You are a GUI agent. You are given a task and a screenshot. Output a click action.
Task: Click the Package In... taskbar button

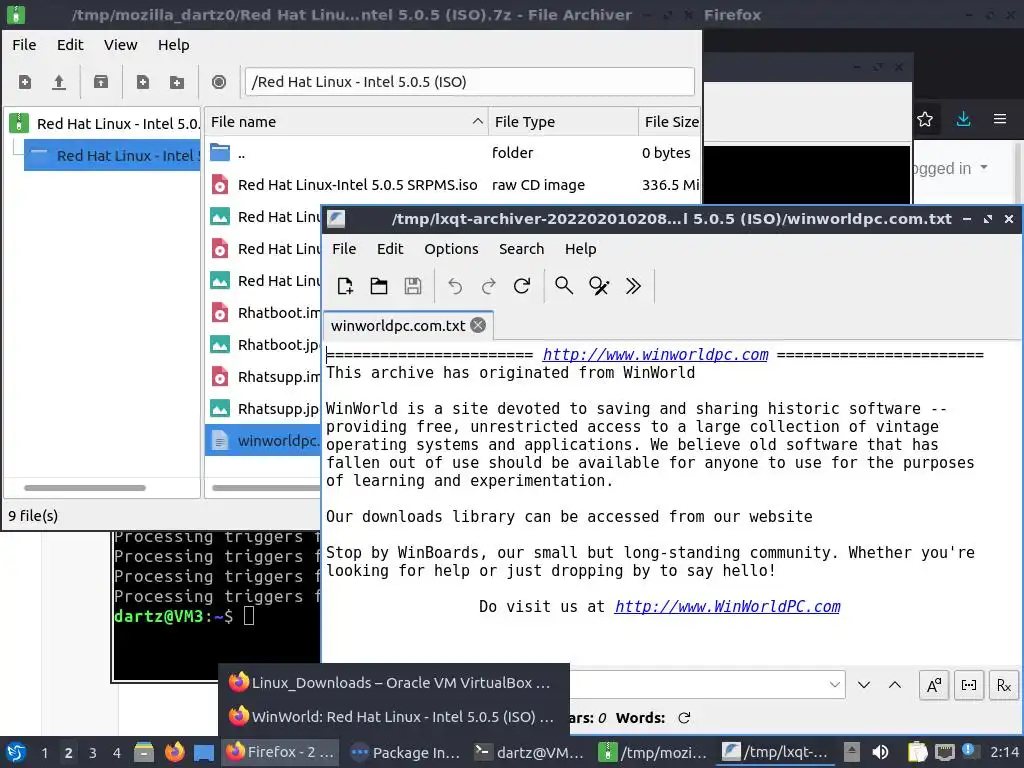(x=405, y=752)
